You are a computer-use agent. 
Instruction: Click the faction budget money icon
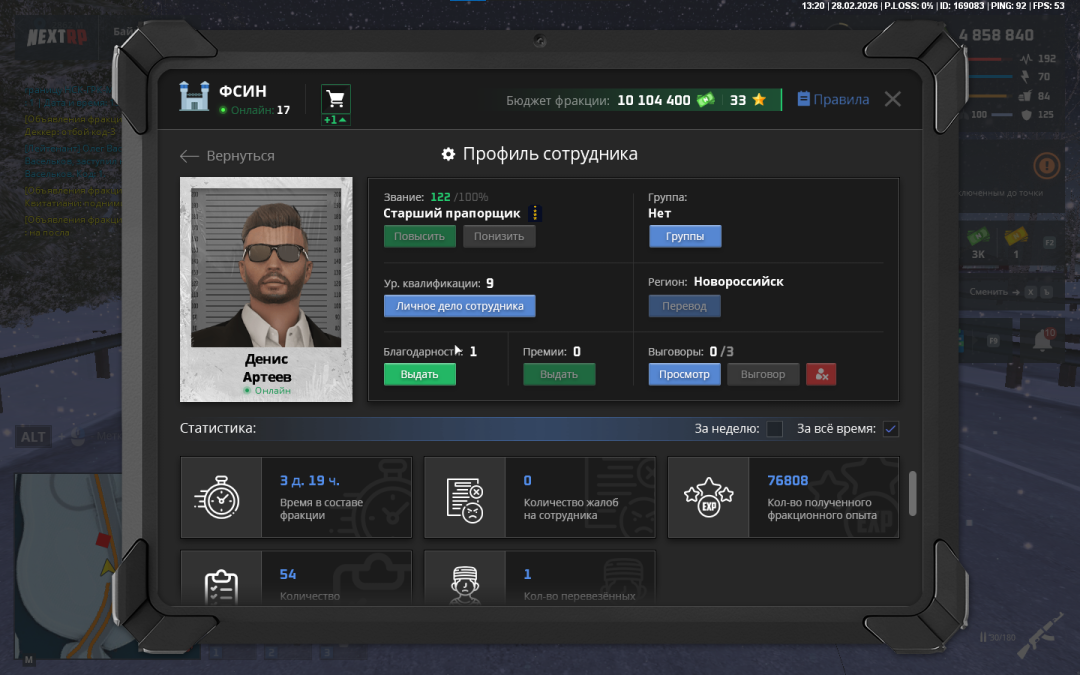point(706,100)
